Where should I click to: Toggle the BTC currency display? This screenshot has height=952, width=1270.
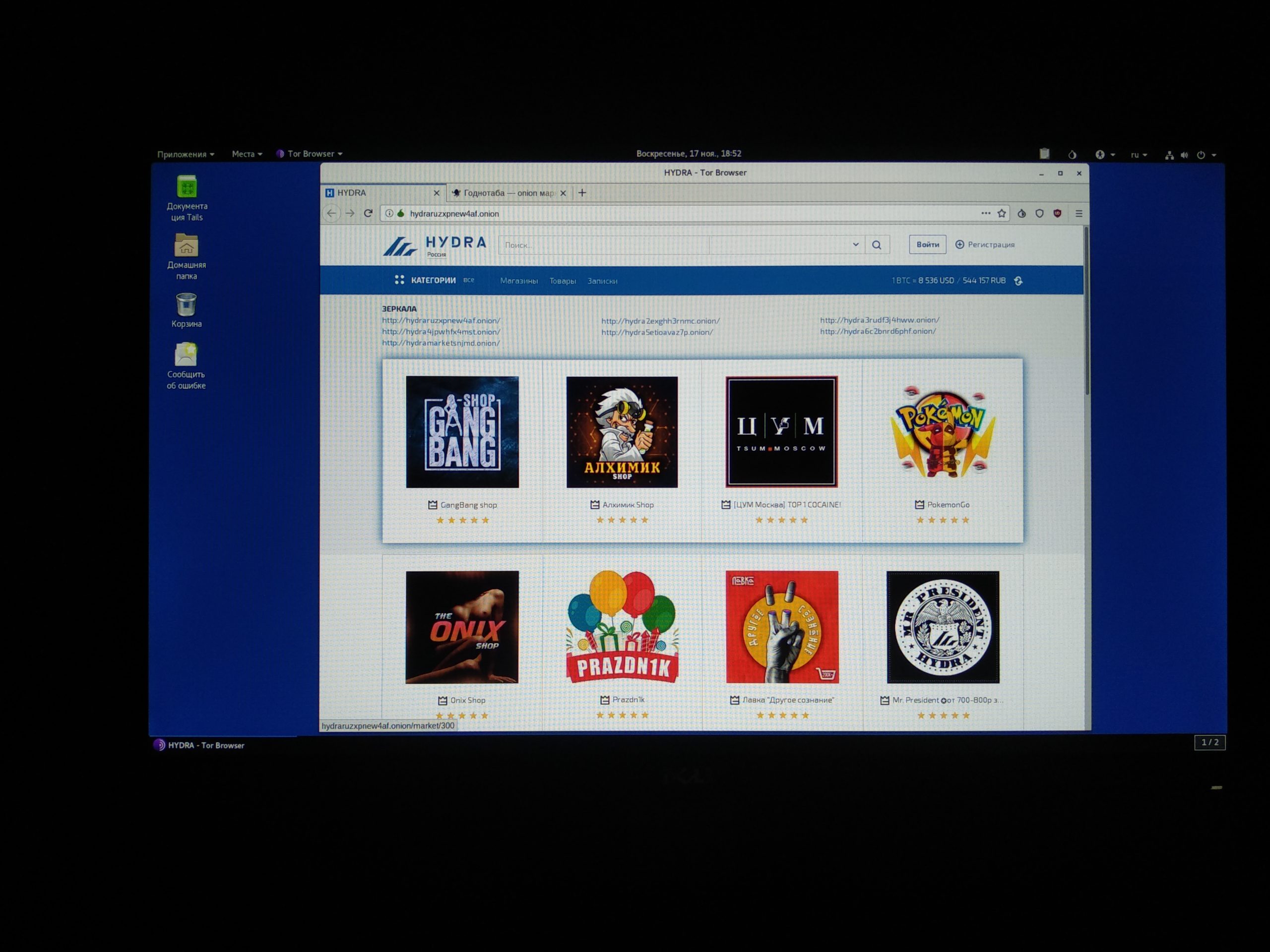[1019, 280]
